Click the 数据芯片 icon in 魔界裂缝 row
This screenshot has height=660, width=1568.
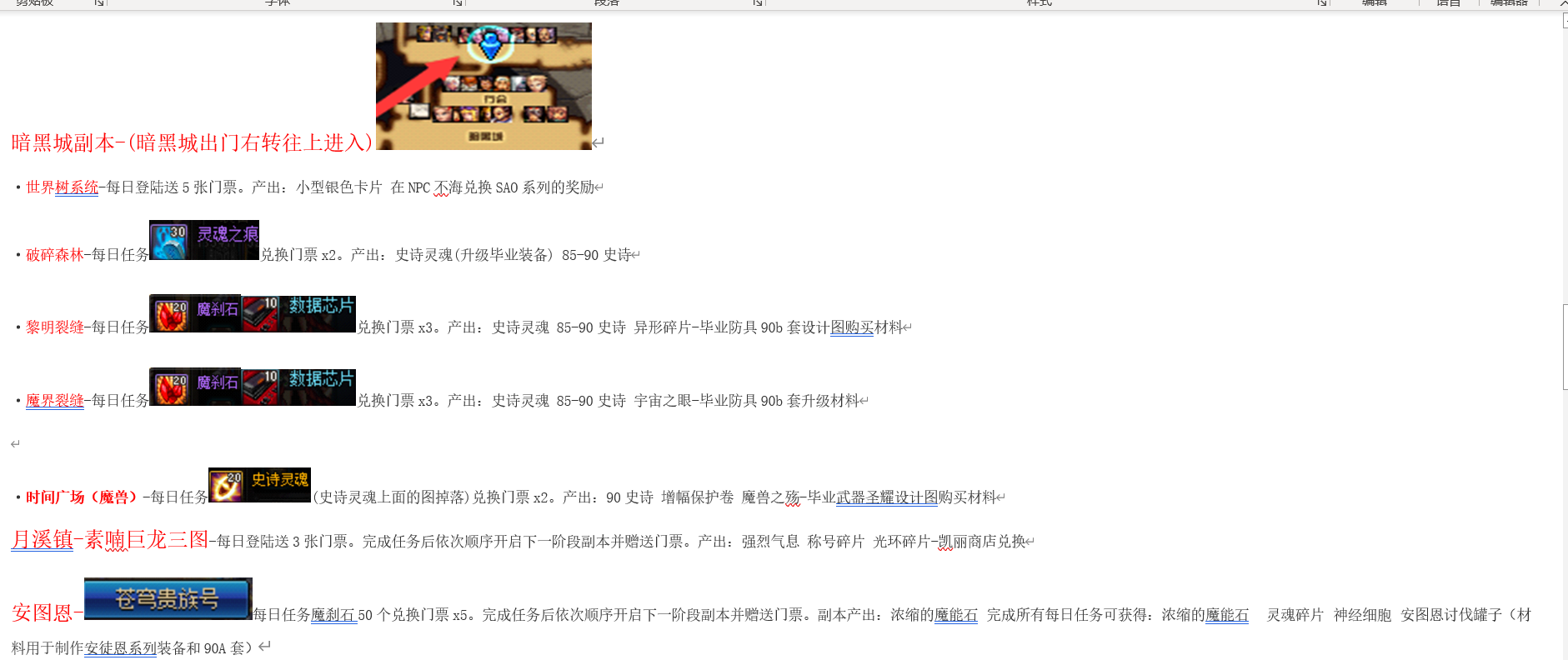tap(298, 387)
